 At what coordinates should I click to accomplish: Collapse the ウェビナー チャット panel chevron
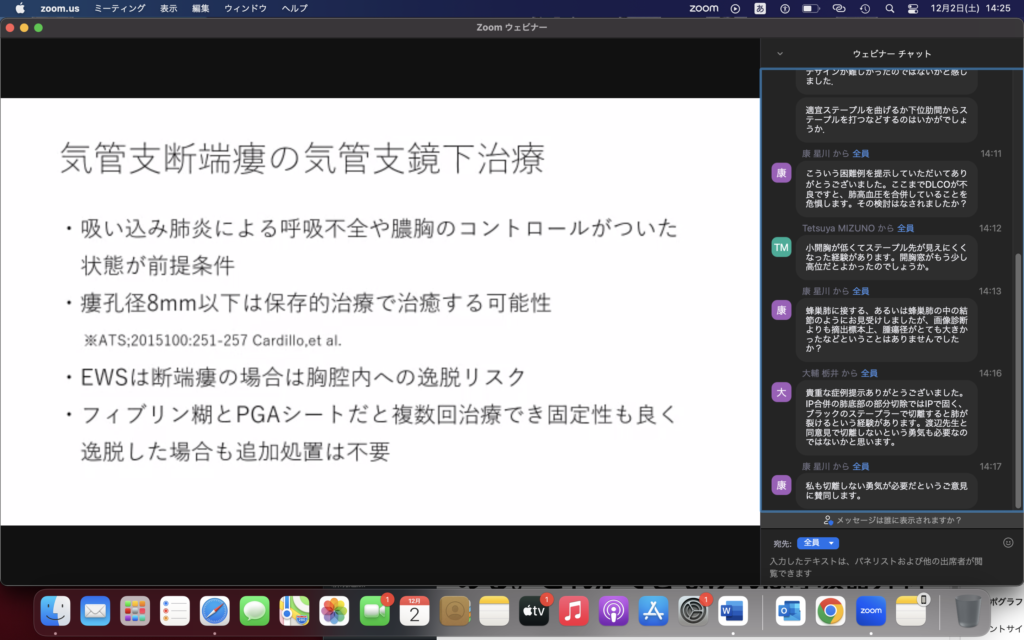coord(780,53)
